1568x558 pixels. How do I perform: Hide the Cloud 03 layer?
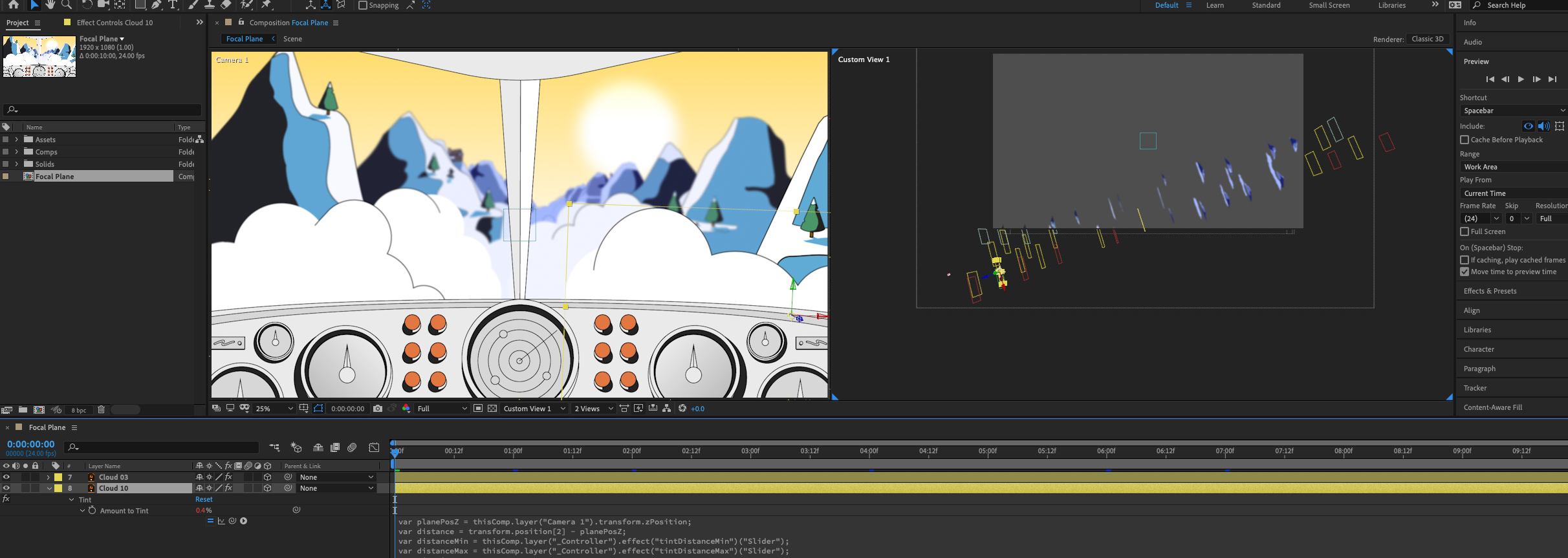(6, 477)
